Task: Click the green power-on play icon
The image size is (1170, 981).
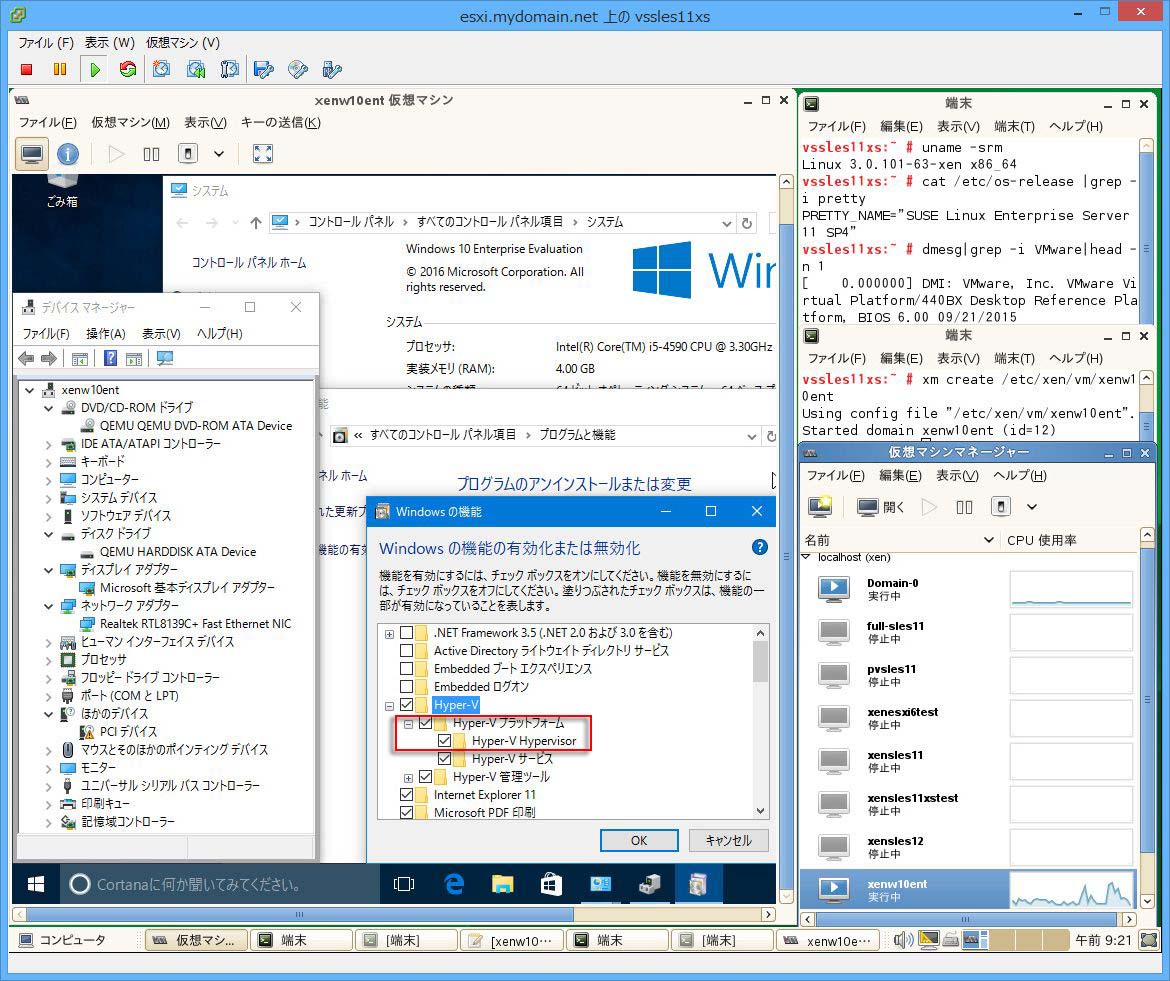Action: (x=95, y=69)
